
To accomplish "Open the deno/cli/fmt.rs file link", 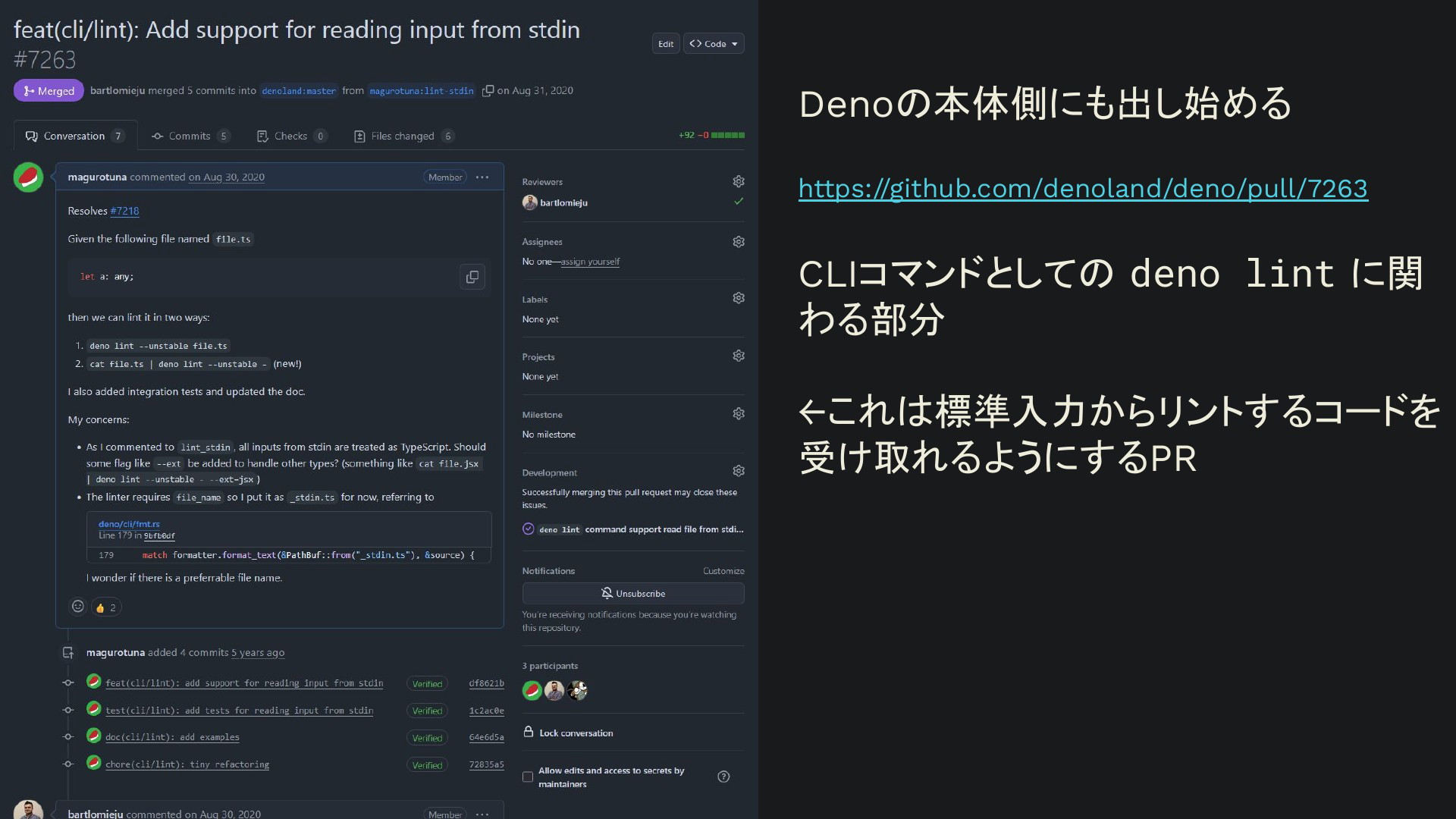I will (129, 524).
